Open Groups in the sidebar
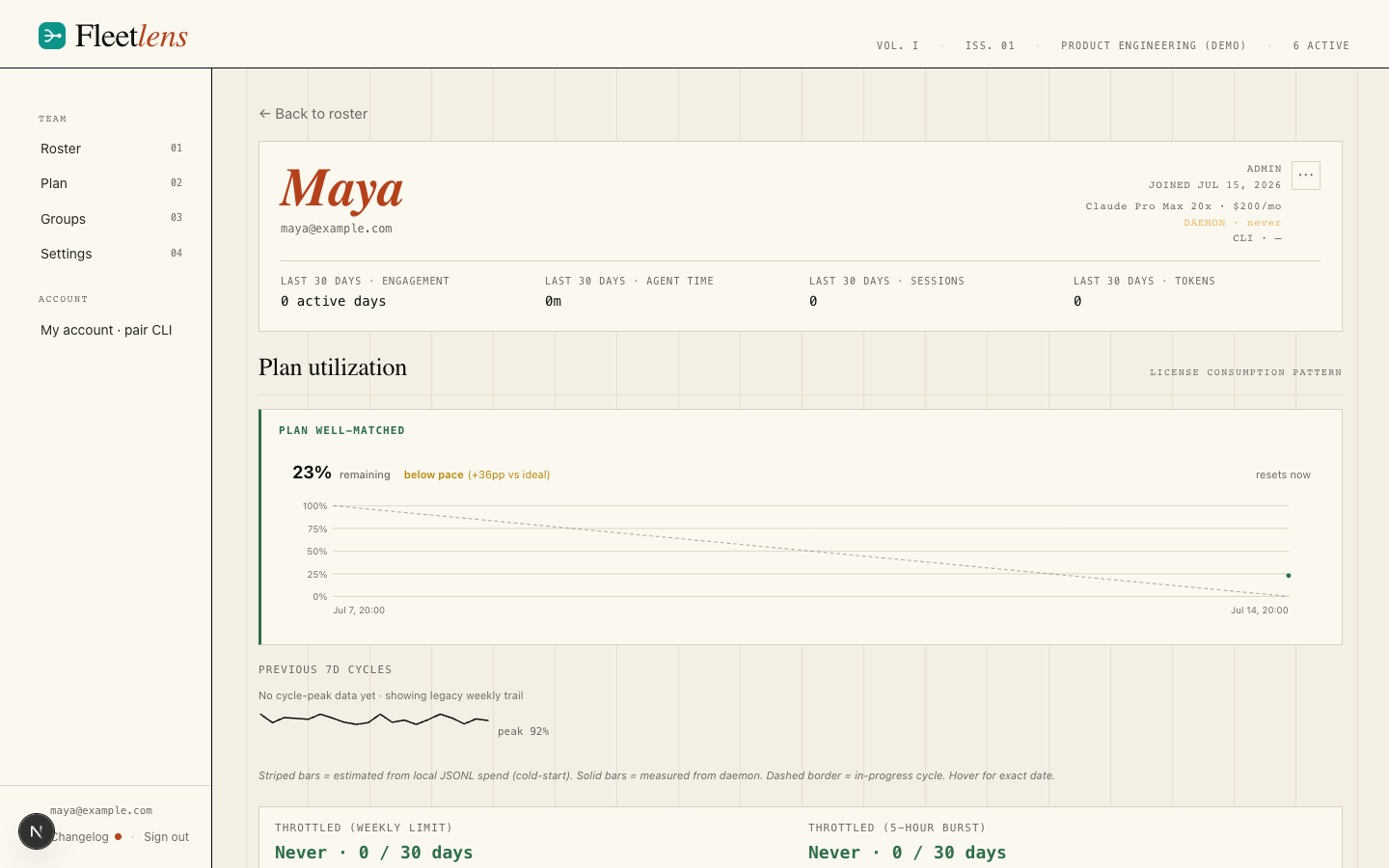This screenshot has width=1389, height=868. [x=111, y=219]
